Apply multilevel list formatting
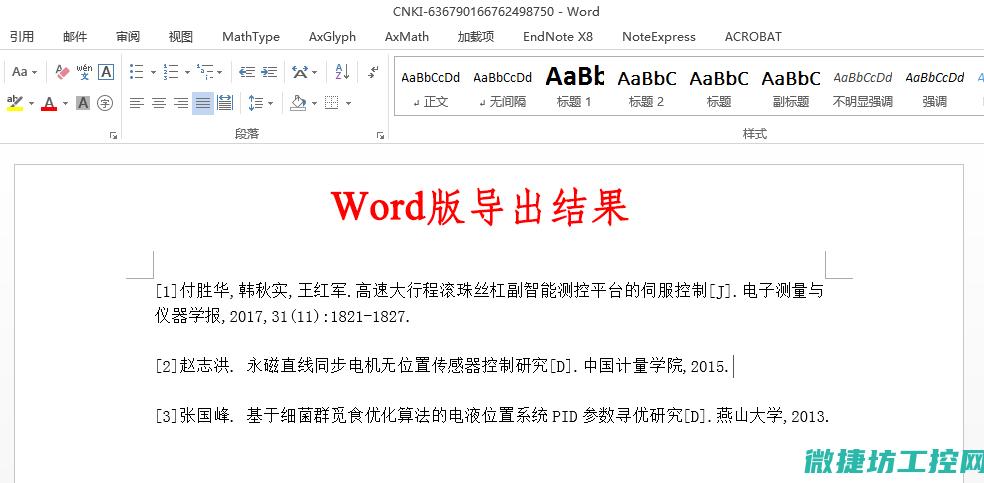This screenshot has height=483, width=984. (205, 72)
